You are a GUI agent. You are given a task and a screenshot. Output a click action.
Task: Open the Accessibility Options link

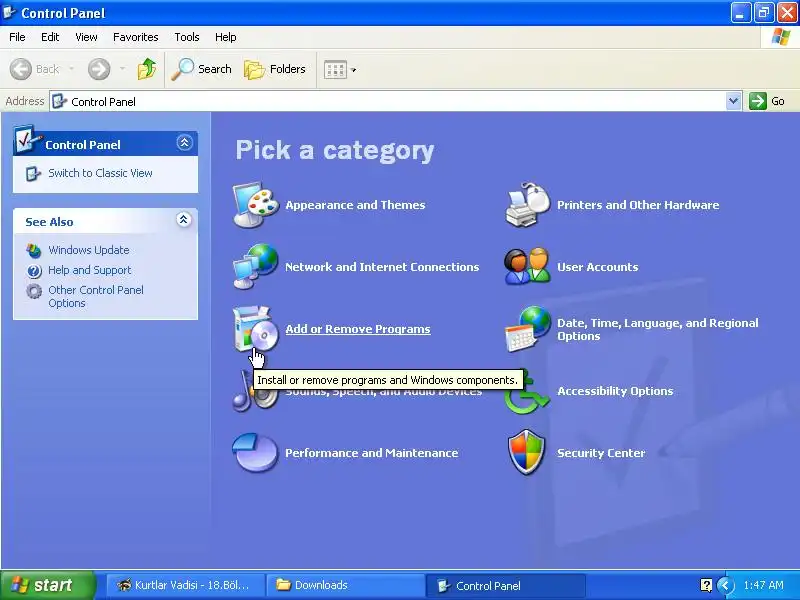pyautogui.click(x=615, y=391)
